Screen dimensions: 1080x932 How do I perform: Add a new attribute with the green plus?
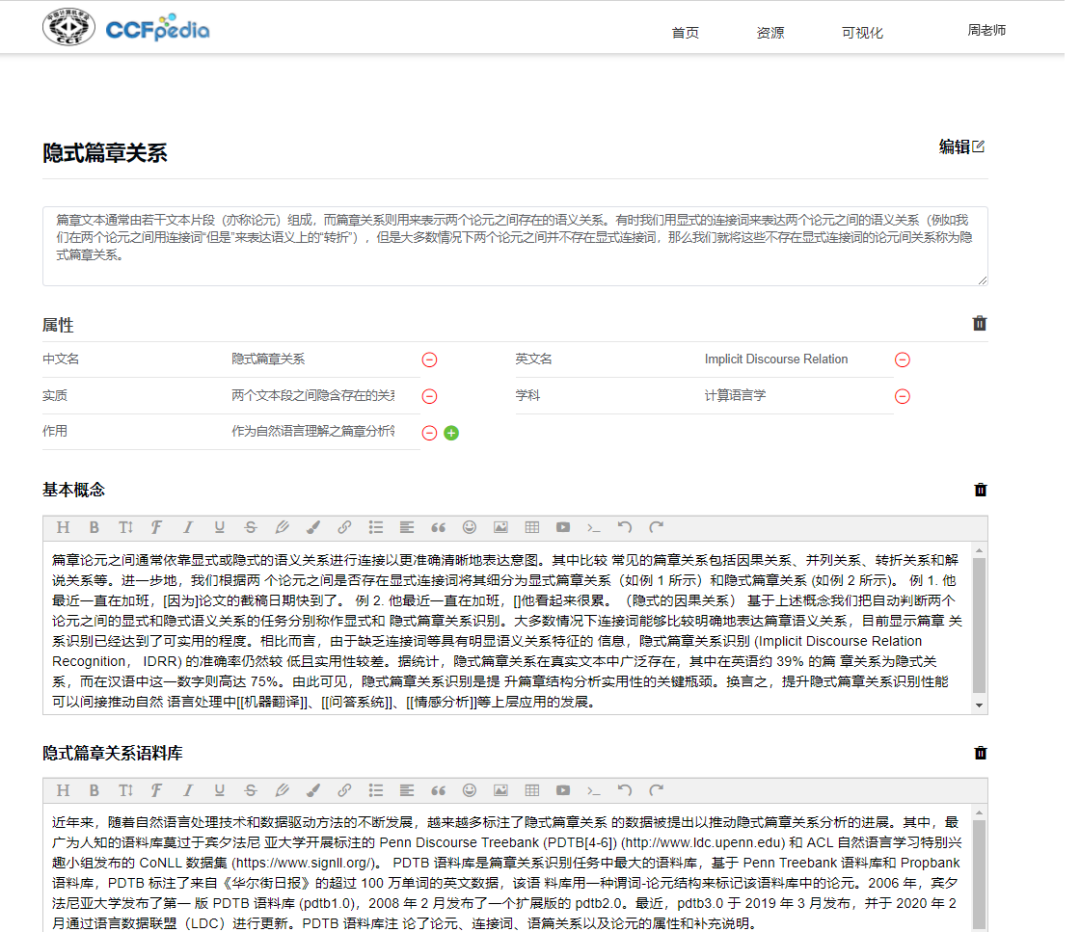click(451, 433)
